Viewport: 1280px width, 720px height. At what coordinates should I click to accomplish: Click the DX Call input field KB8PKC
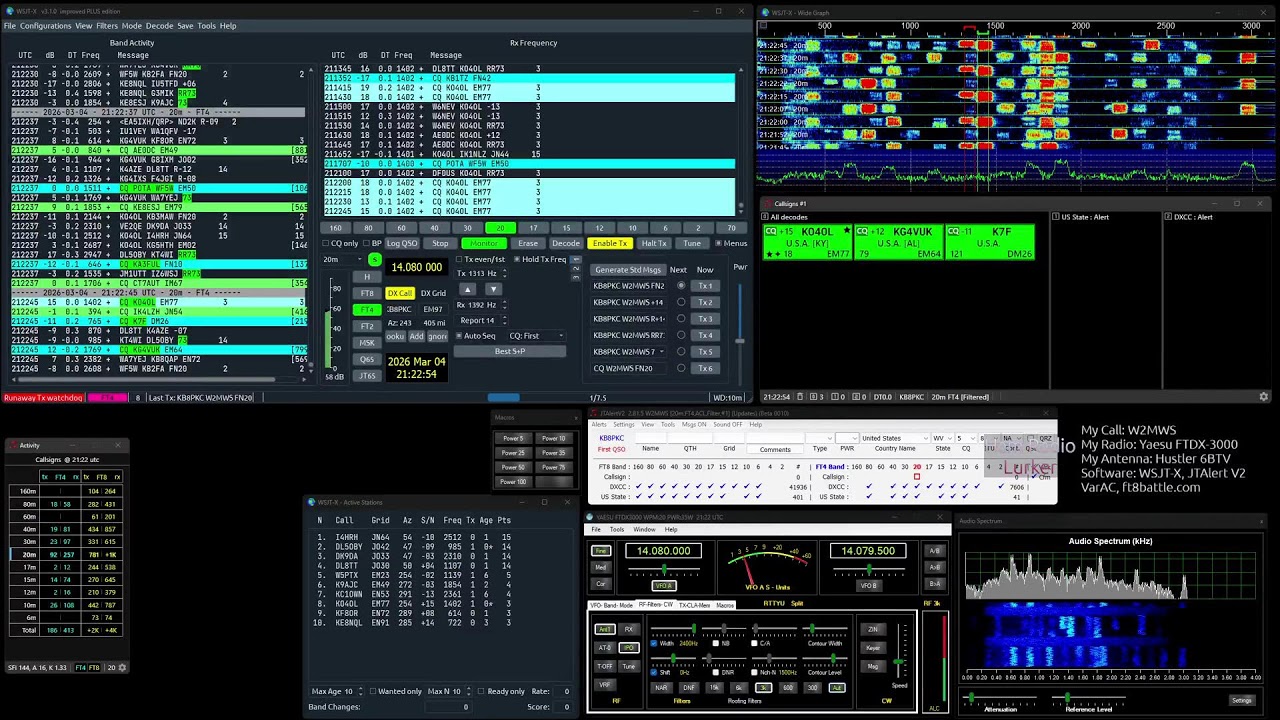point(400,309)
